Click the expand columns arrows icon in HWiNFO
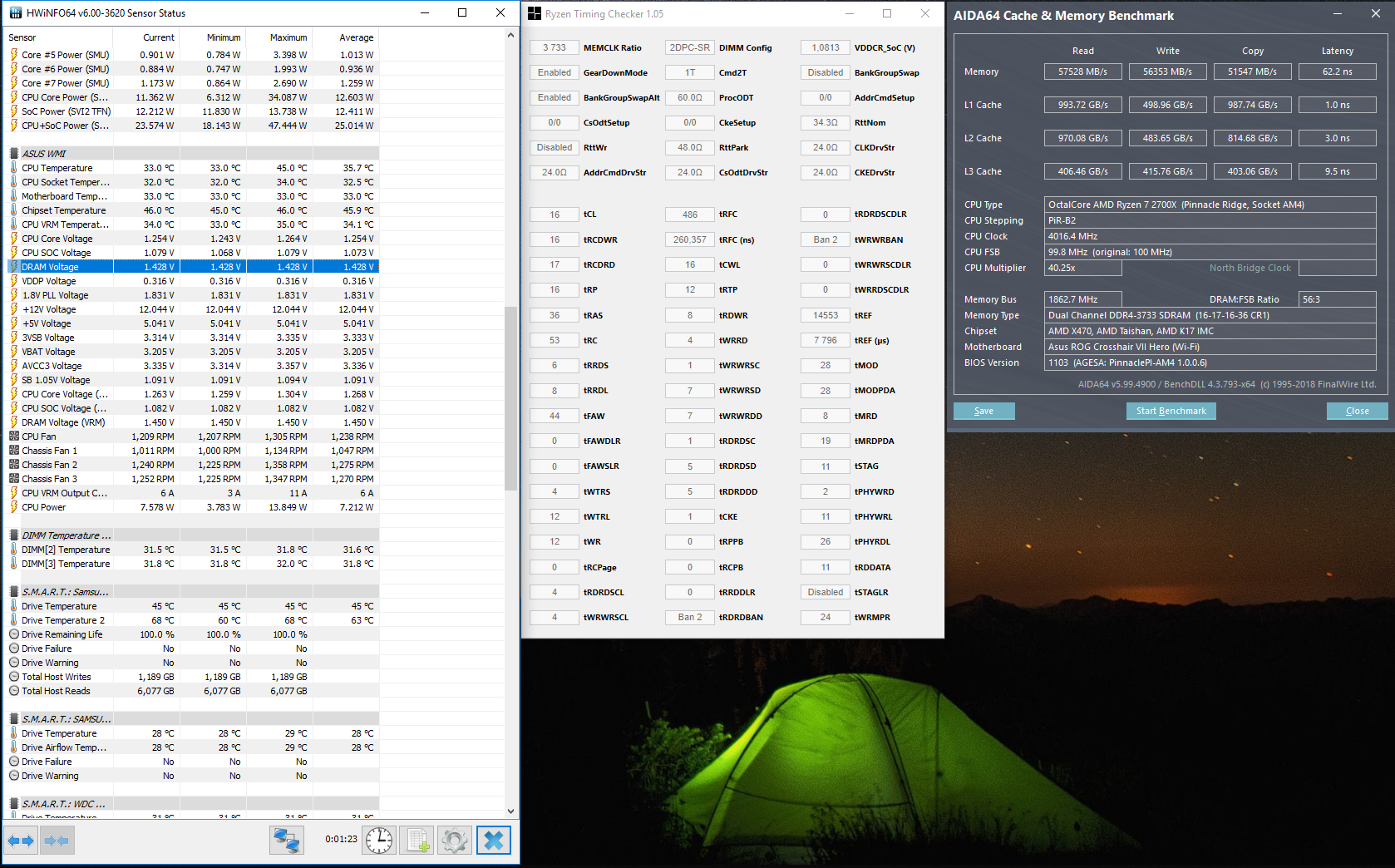Screen dimensions: 1395x868 21,841
